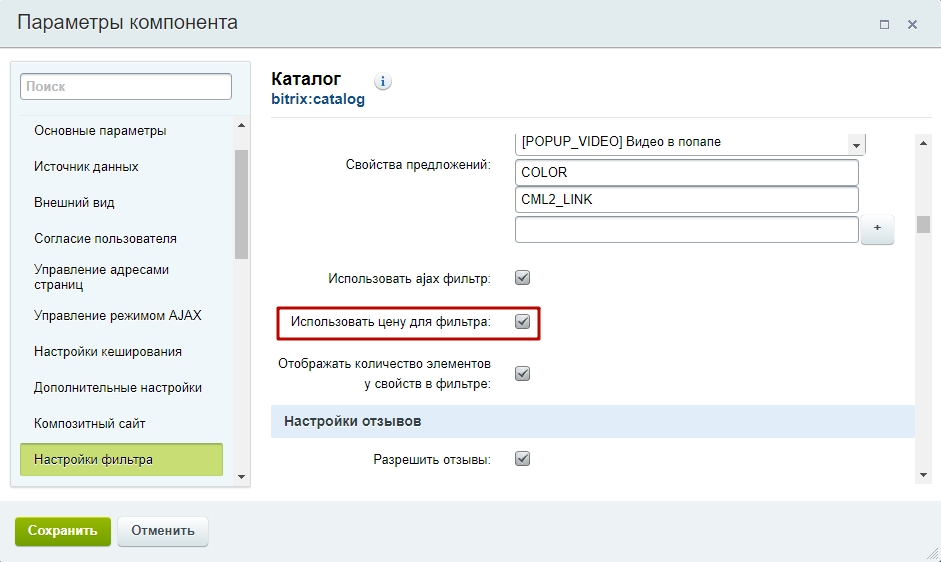Open the POPUP_VIDEO property list dropdown
Screen dimensions: 941x562
click(x=856, y=145)
